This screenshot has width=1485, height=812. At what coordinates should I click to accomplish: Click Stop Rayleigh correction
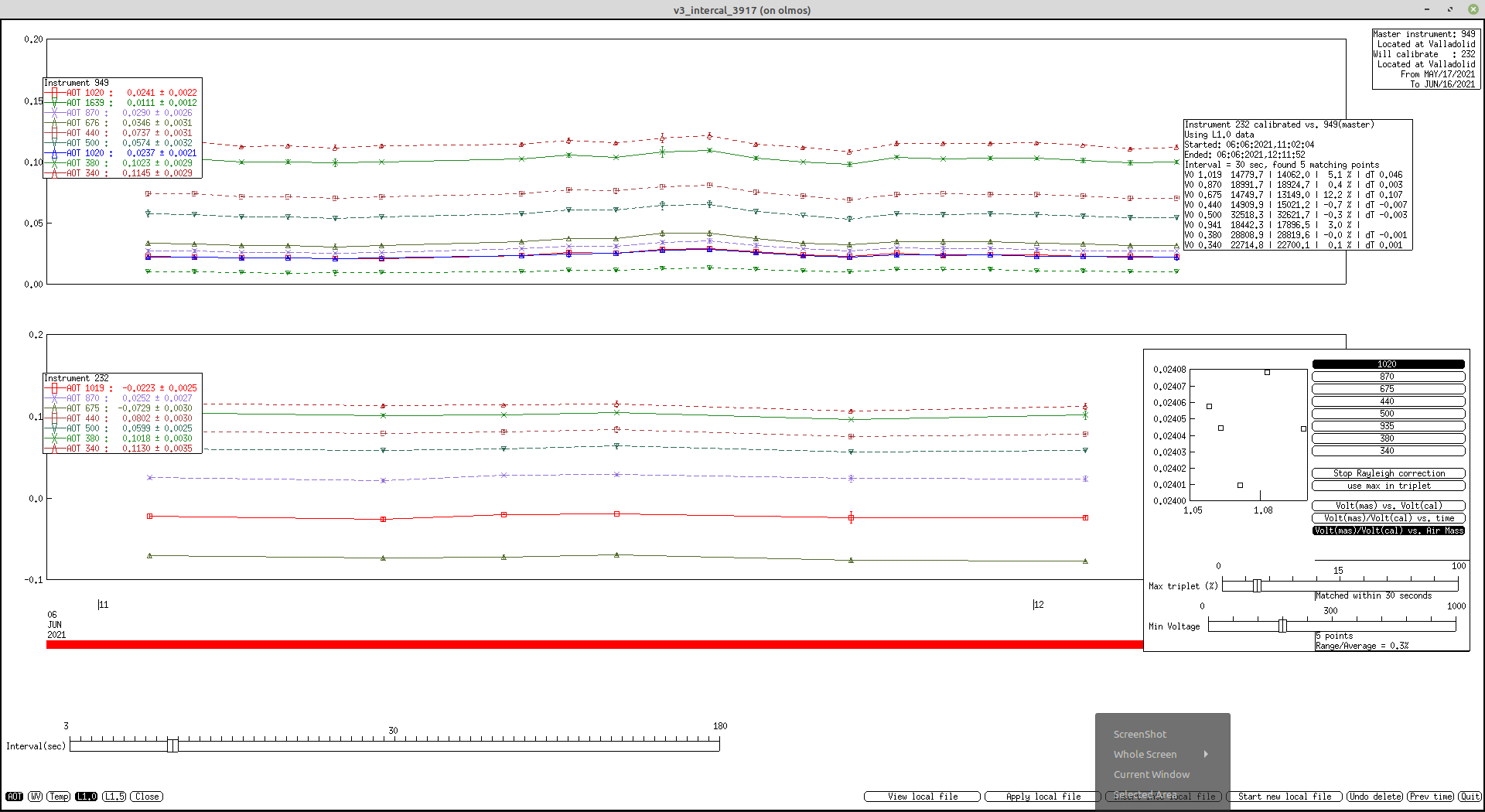click(x=1388, y=473)
